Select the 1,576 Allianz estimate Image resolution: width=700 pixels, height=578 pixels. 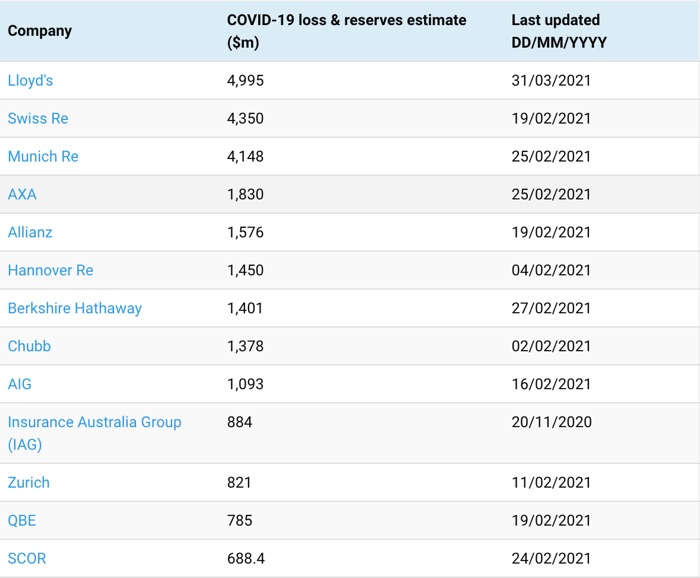coord(245,233)
